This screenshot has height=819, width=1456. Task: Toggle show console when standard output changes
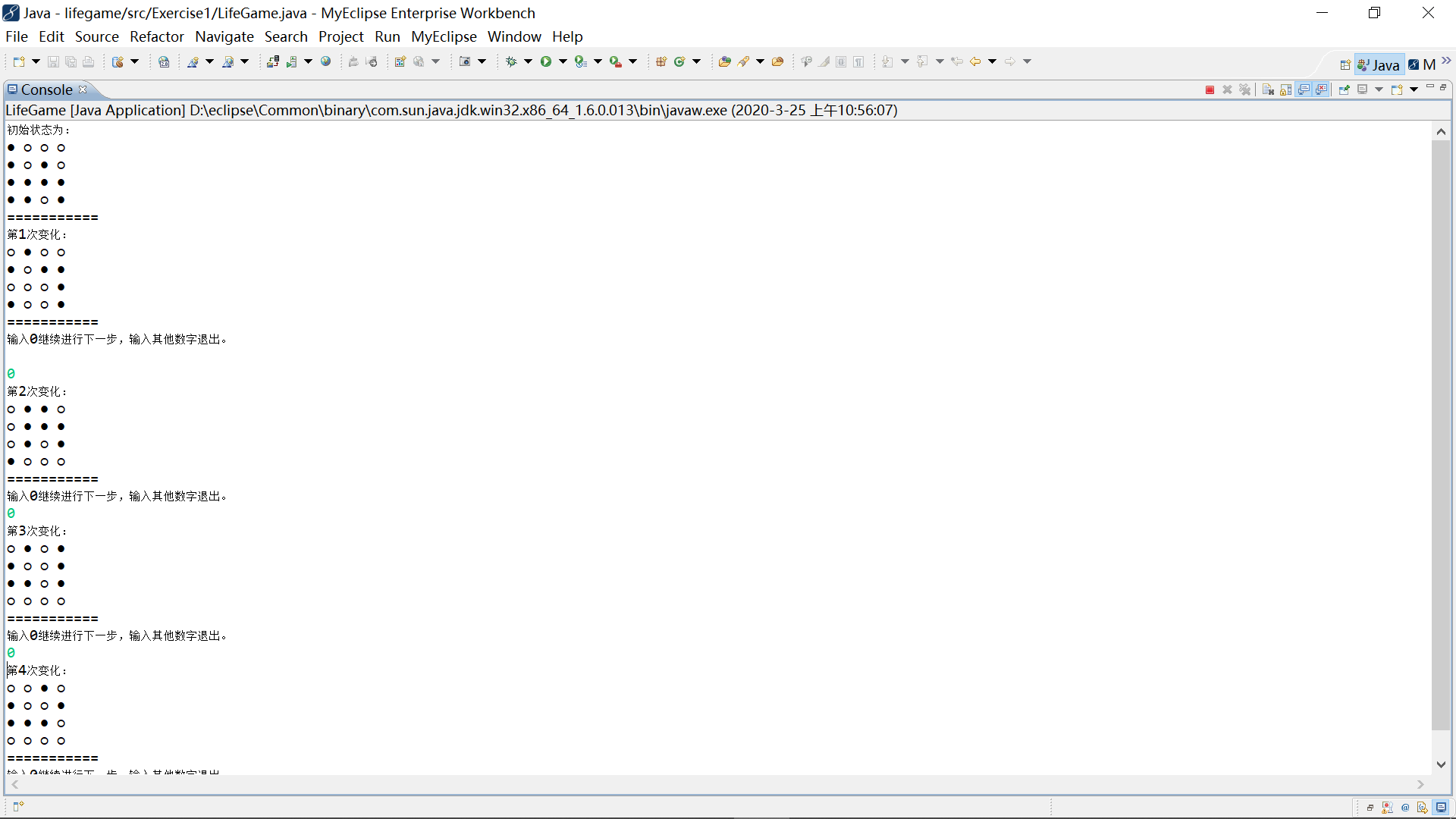[x=1304, y=89]
